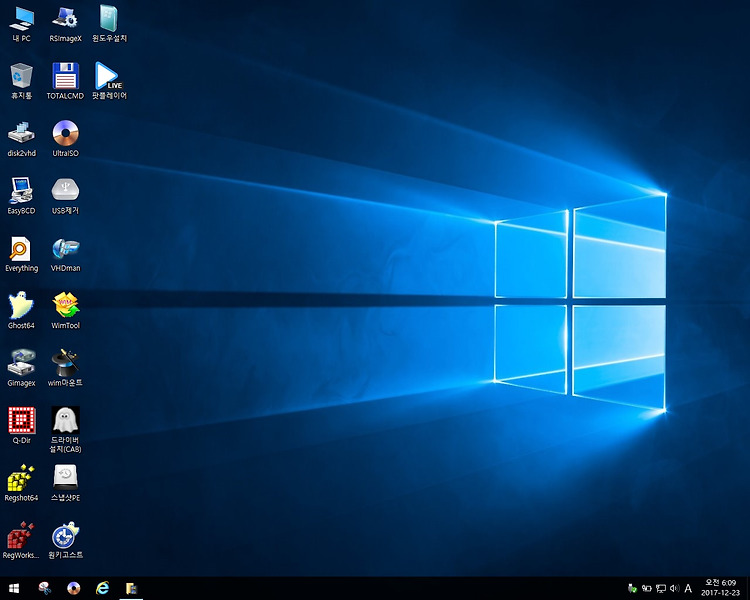Click the RegWorks desktop shortcut
The image size is (750, 600).
[x=22, y=541]
